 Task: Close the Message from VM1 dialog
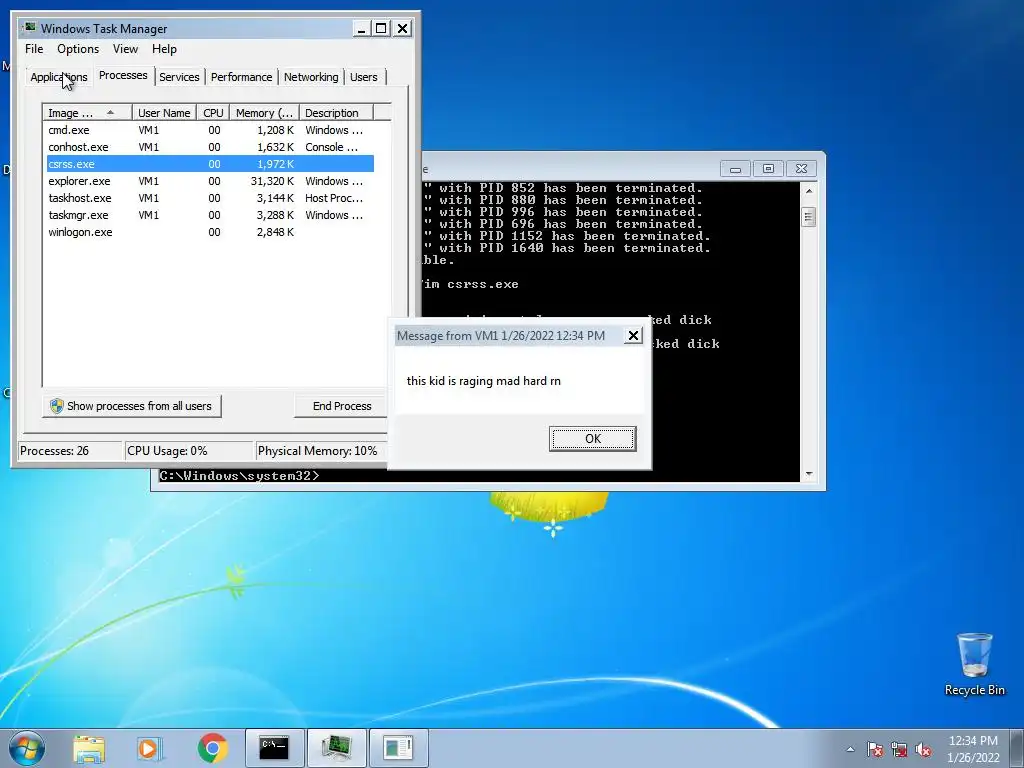coord(633,336)
